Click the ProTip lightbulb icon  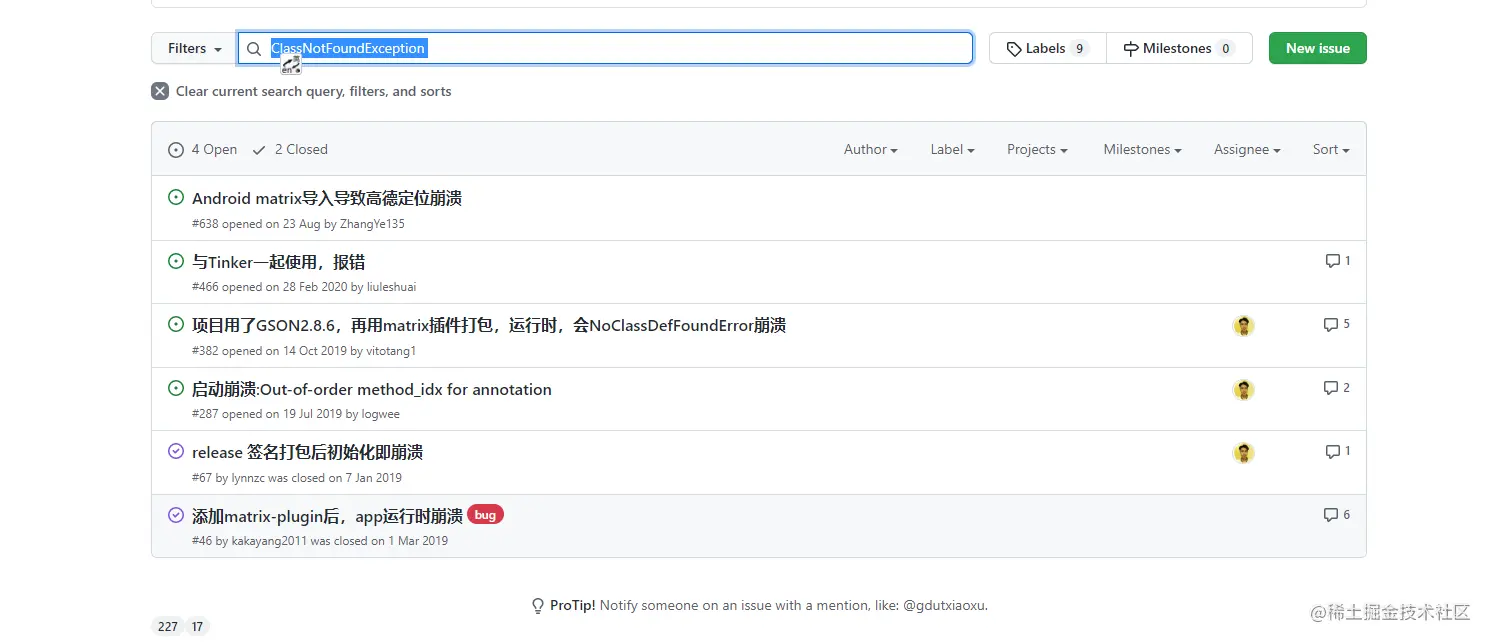[538, 606]
